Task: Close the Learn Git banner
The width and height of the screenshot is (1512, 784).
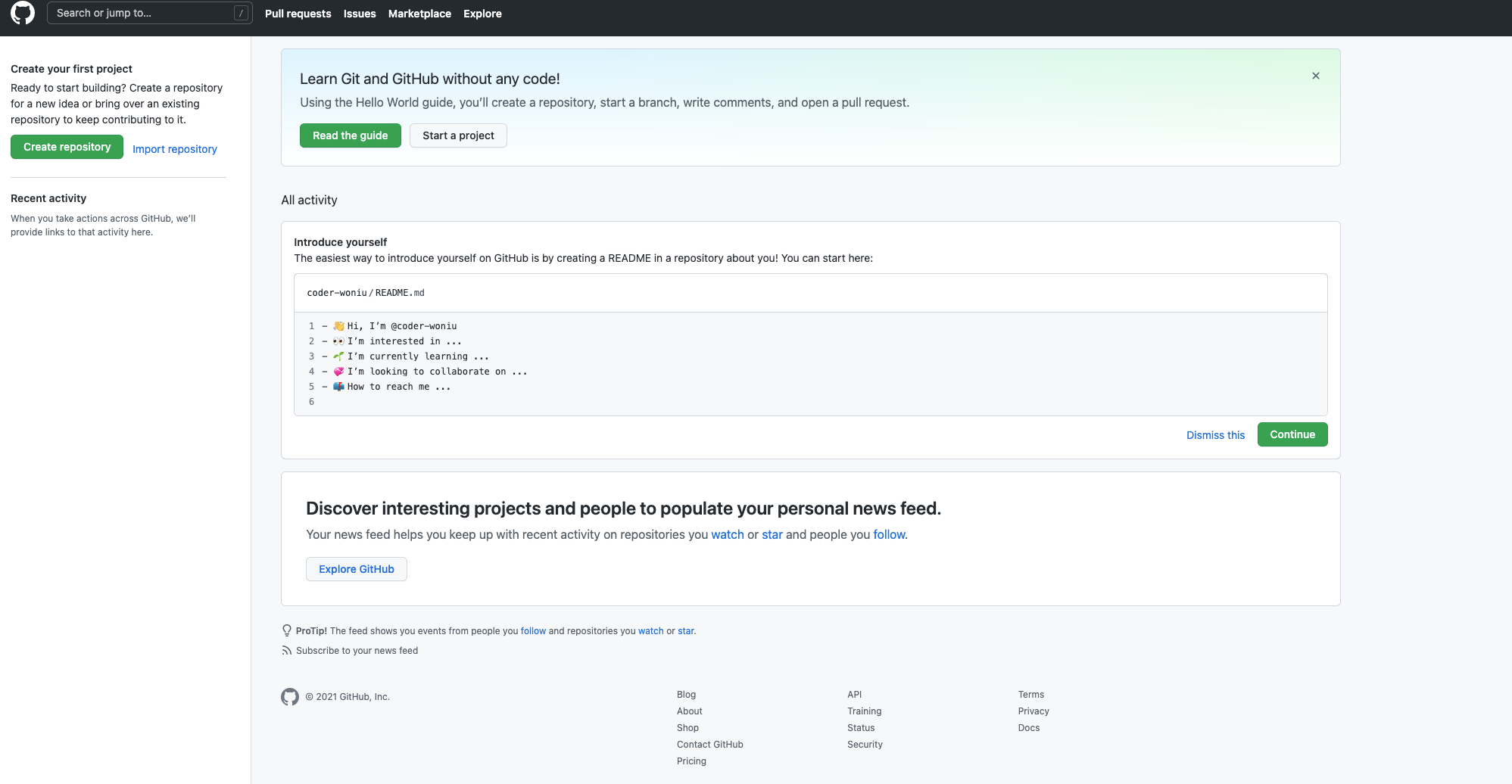Action: pos(1316,76)
